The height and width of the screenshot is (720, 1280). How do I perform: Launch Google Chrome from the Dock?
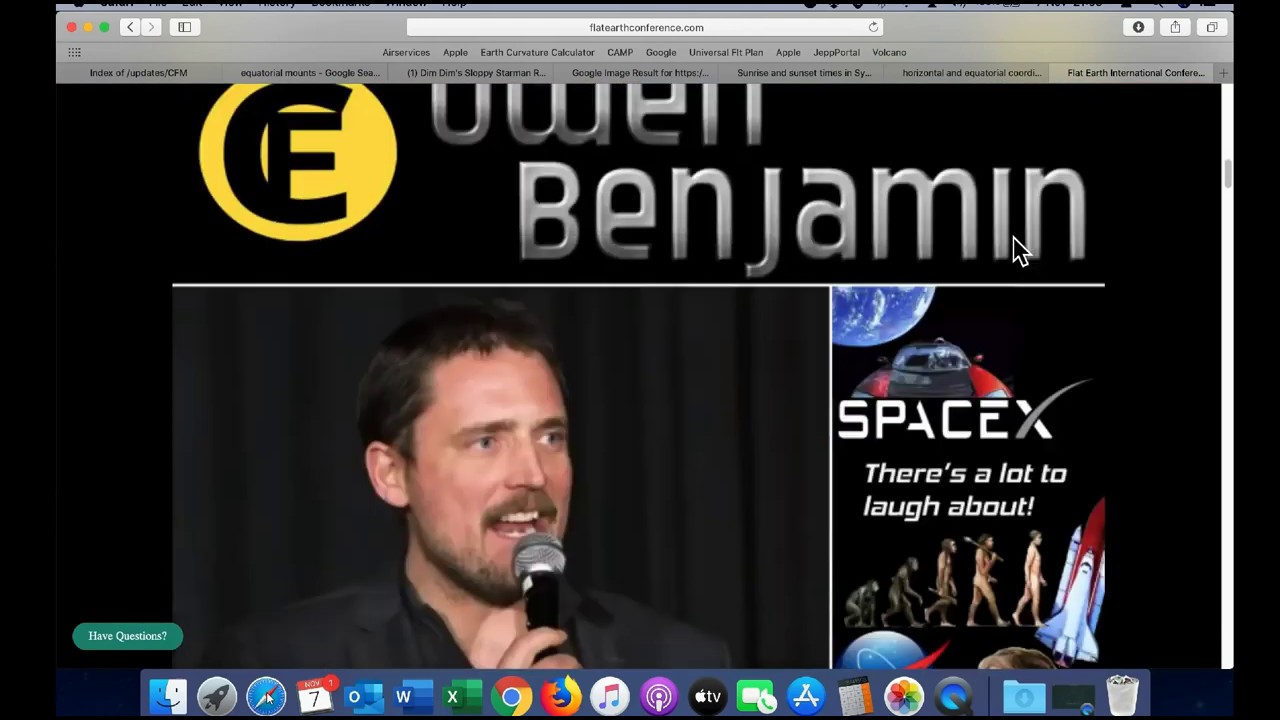click(x=511, y=696)
